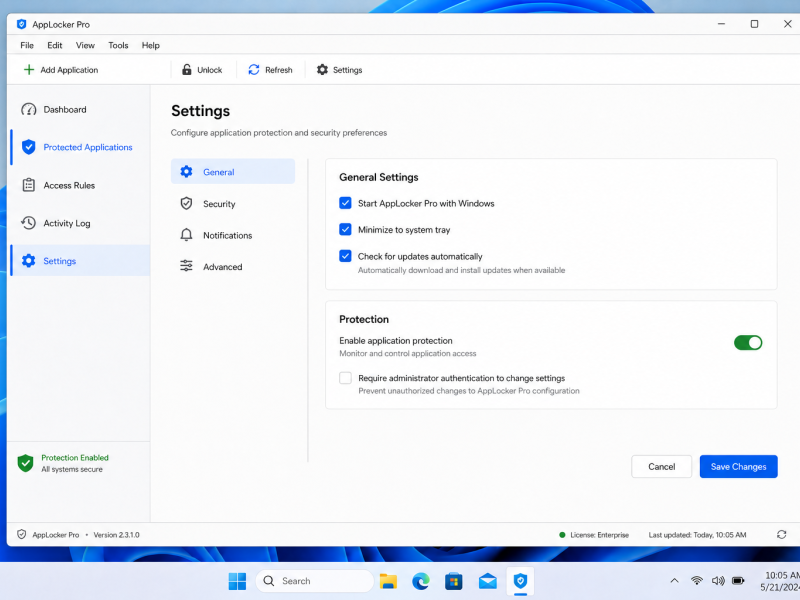Open the Edit menu

(55, 45)
